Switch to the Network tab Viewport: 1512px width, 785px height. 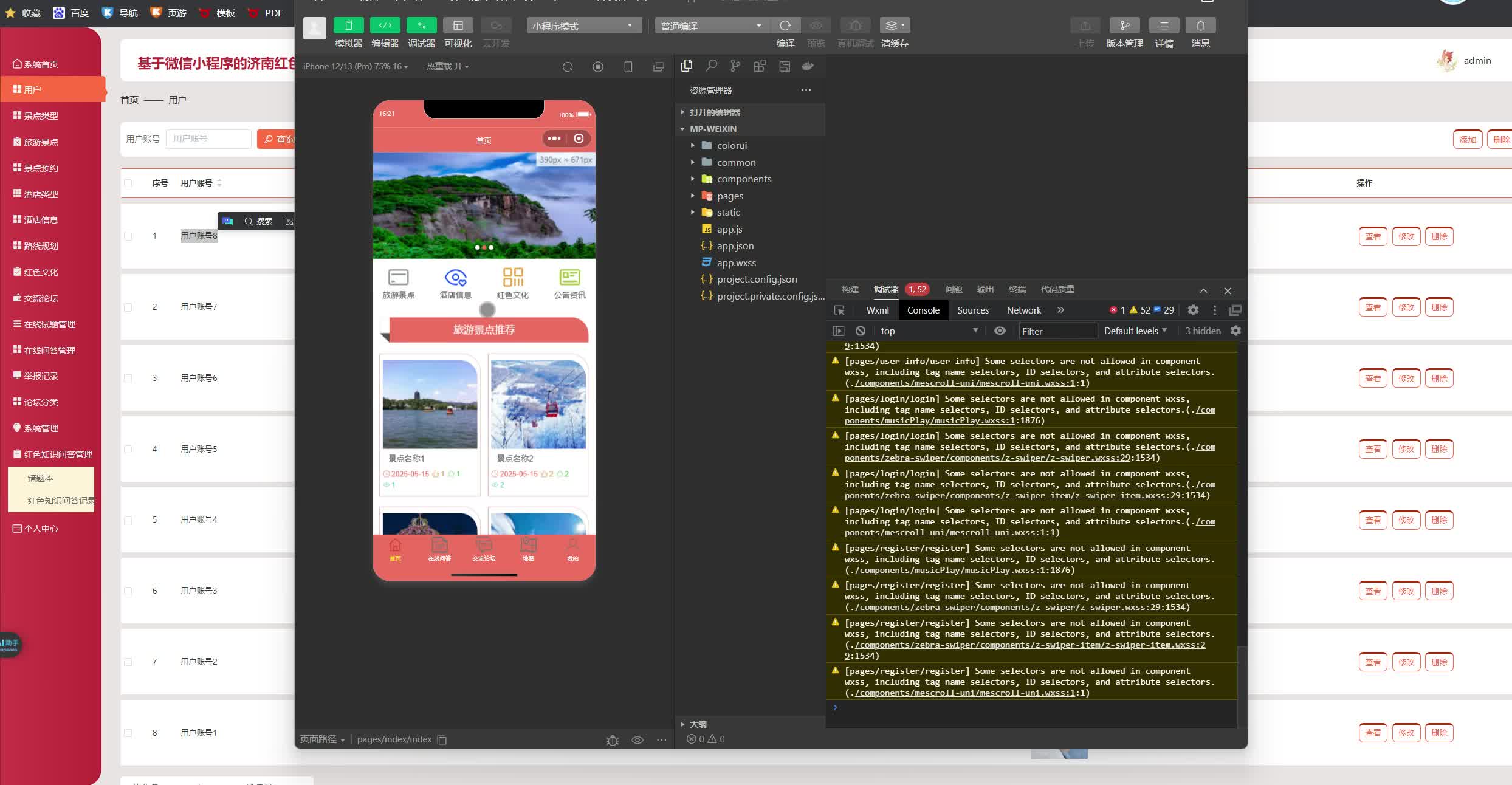coord(1023,310)
